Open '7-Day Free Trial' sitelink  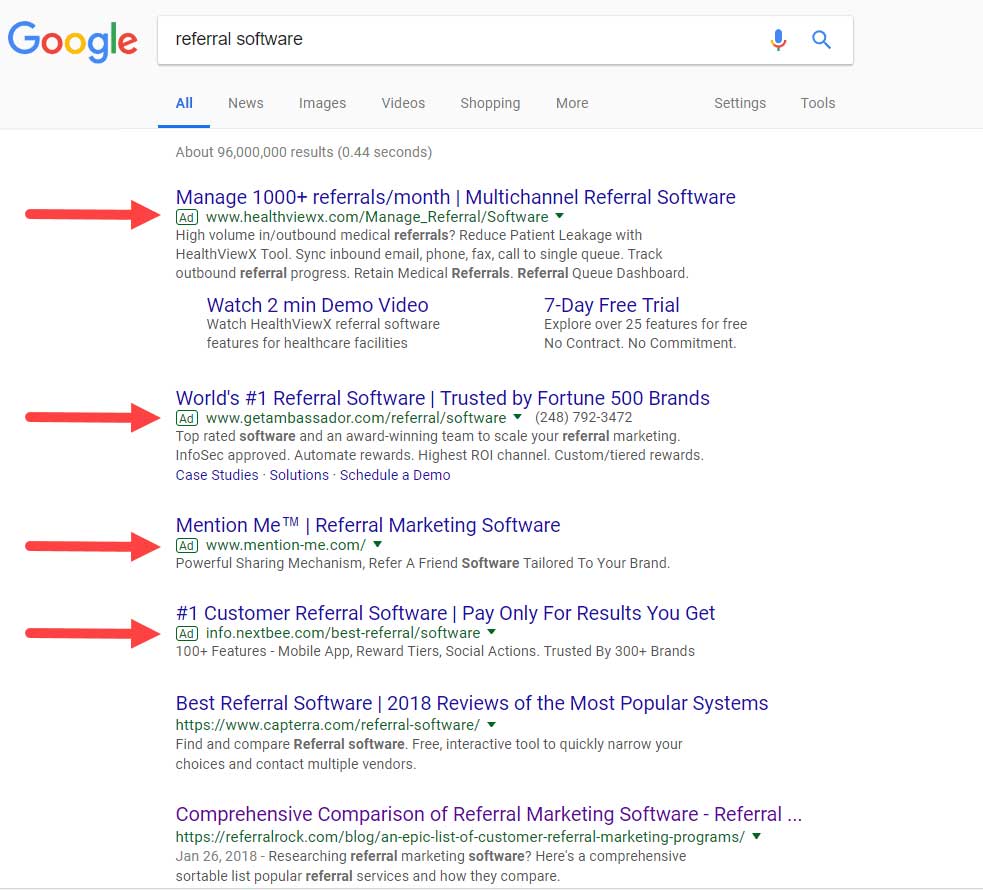coord(611,305)
